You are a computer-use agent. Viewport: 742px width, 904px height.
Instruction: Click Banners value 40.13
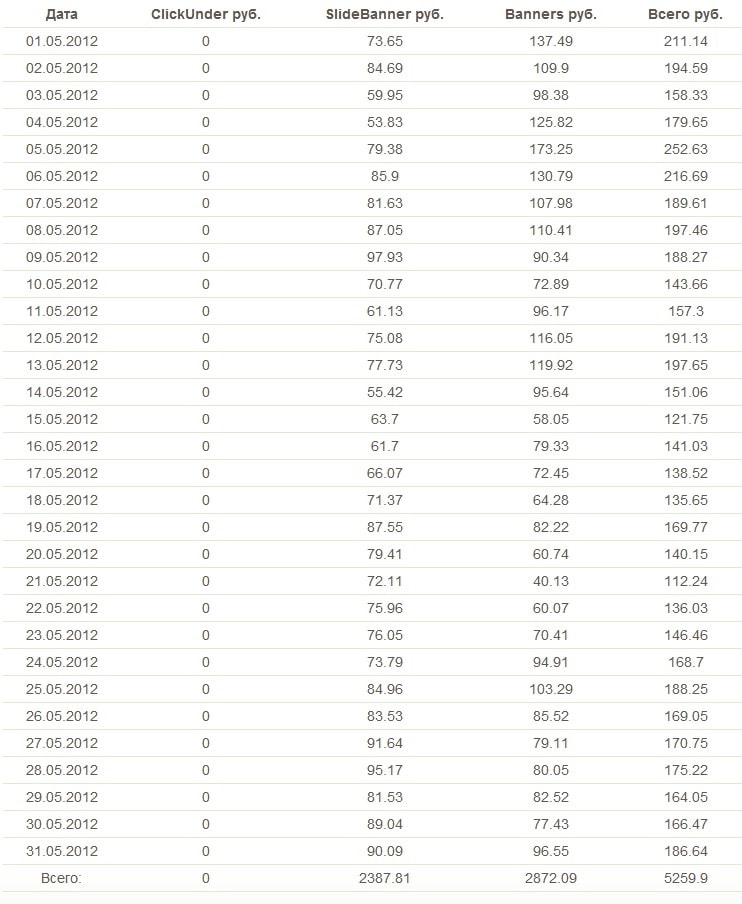click(549, 581)
